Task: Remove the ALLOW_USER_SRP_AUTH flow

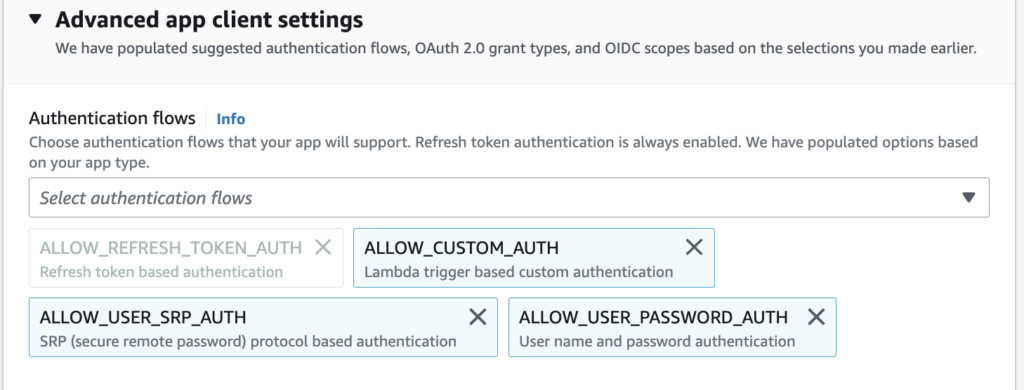Action: [478, 317]
